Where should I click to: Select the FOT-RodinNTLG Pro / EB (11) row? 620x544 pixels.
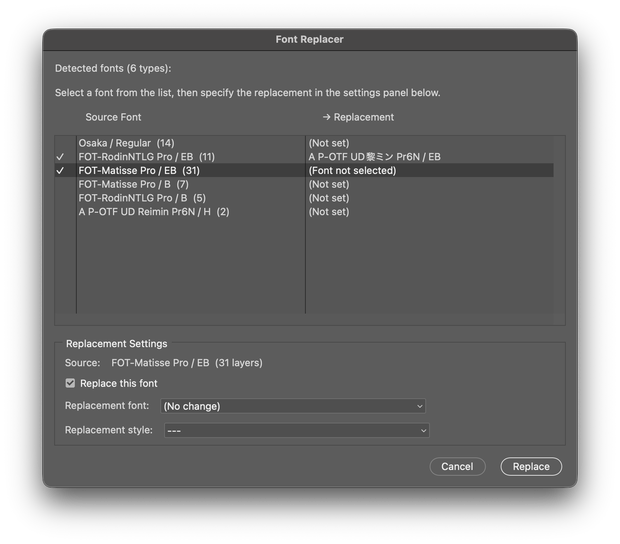304,157
